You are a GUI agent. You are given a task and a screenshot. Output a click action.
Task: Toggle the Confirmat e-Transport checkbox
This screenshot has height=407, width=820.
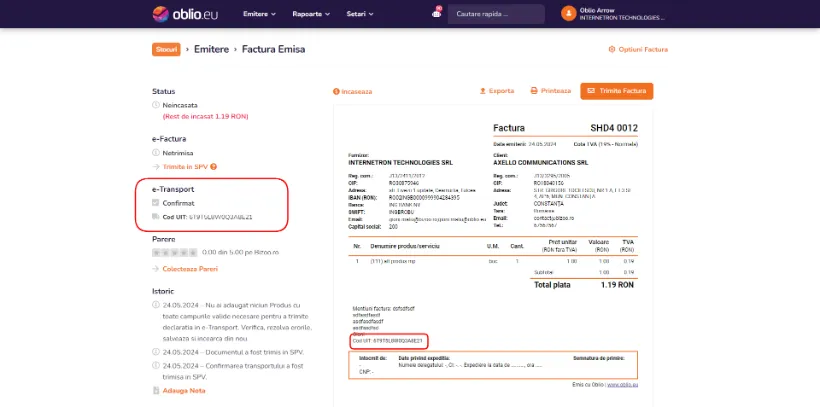[x=155, y=203]
